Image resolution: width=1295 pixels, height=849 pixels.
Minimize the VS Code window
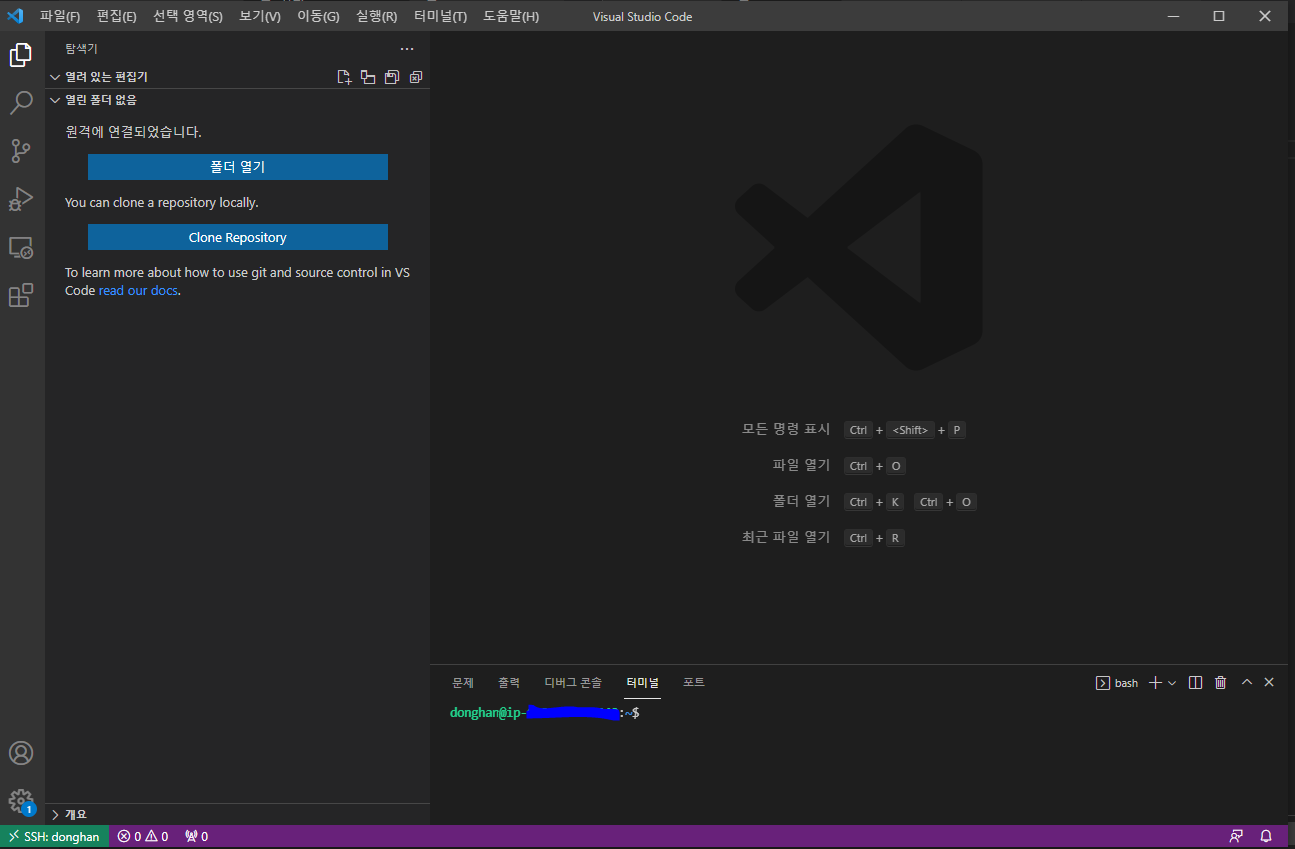[x=1172, y=16]
